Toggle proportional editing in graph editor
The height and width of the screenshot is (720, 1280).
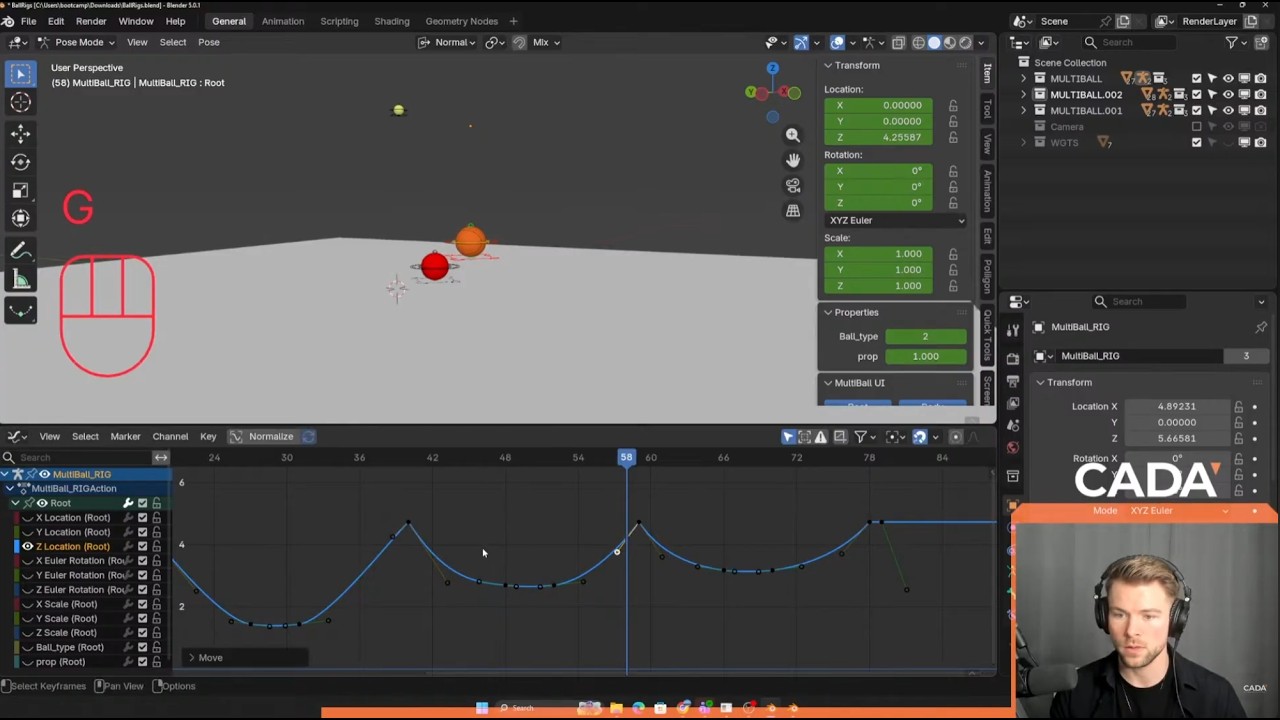pos(956,437)
